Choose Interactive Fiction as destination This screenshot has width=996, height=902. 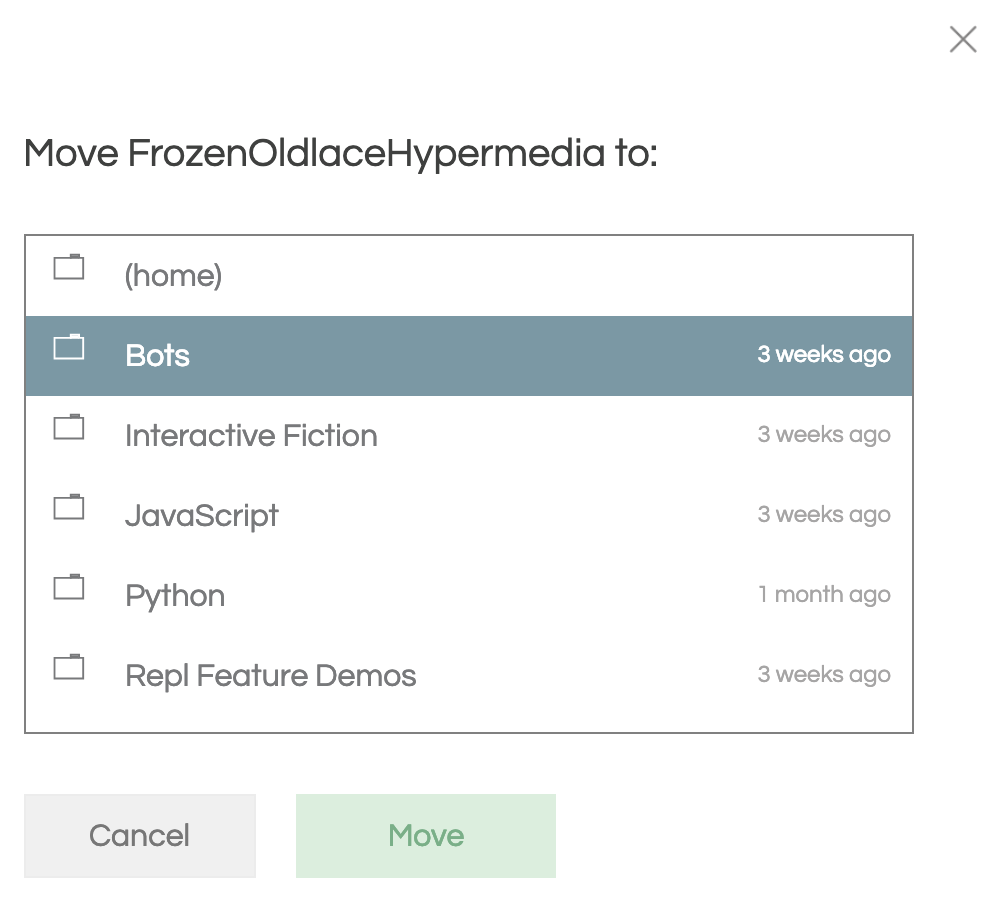tap(469, 436)
